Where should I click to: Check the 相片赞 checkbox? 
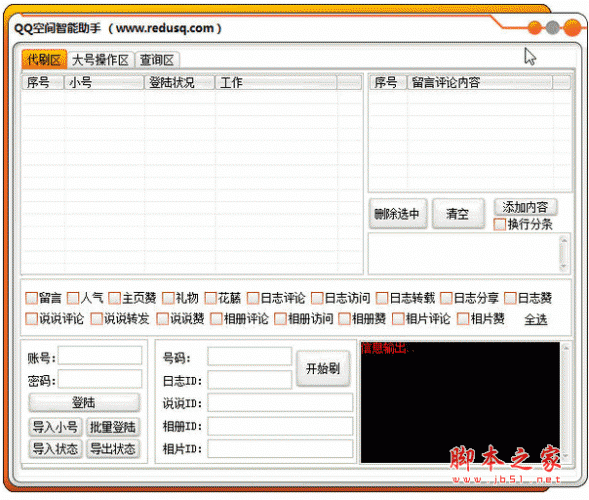click(x=463, y=319)
